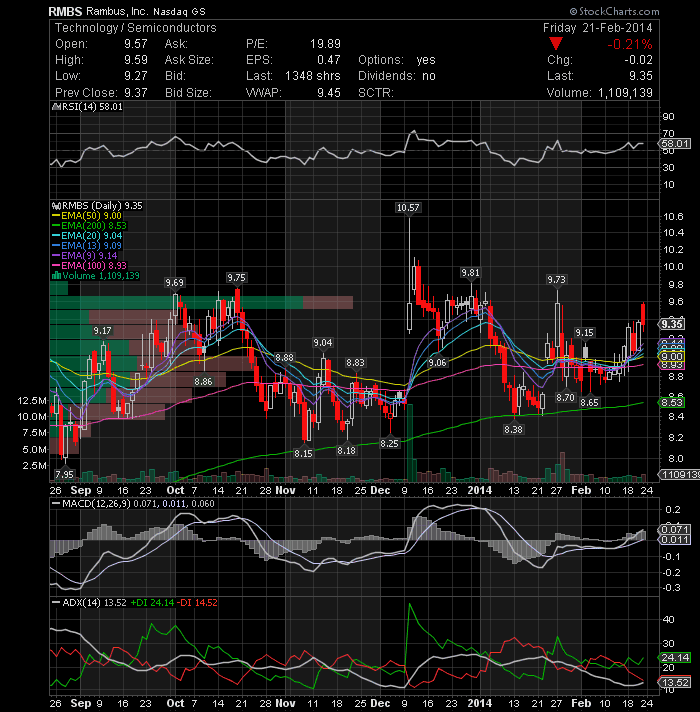Click the Nov label below the price chart
The height and width of the screenshot is (712, 700).
[x=286, y=490]
